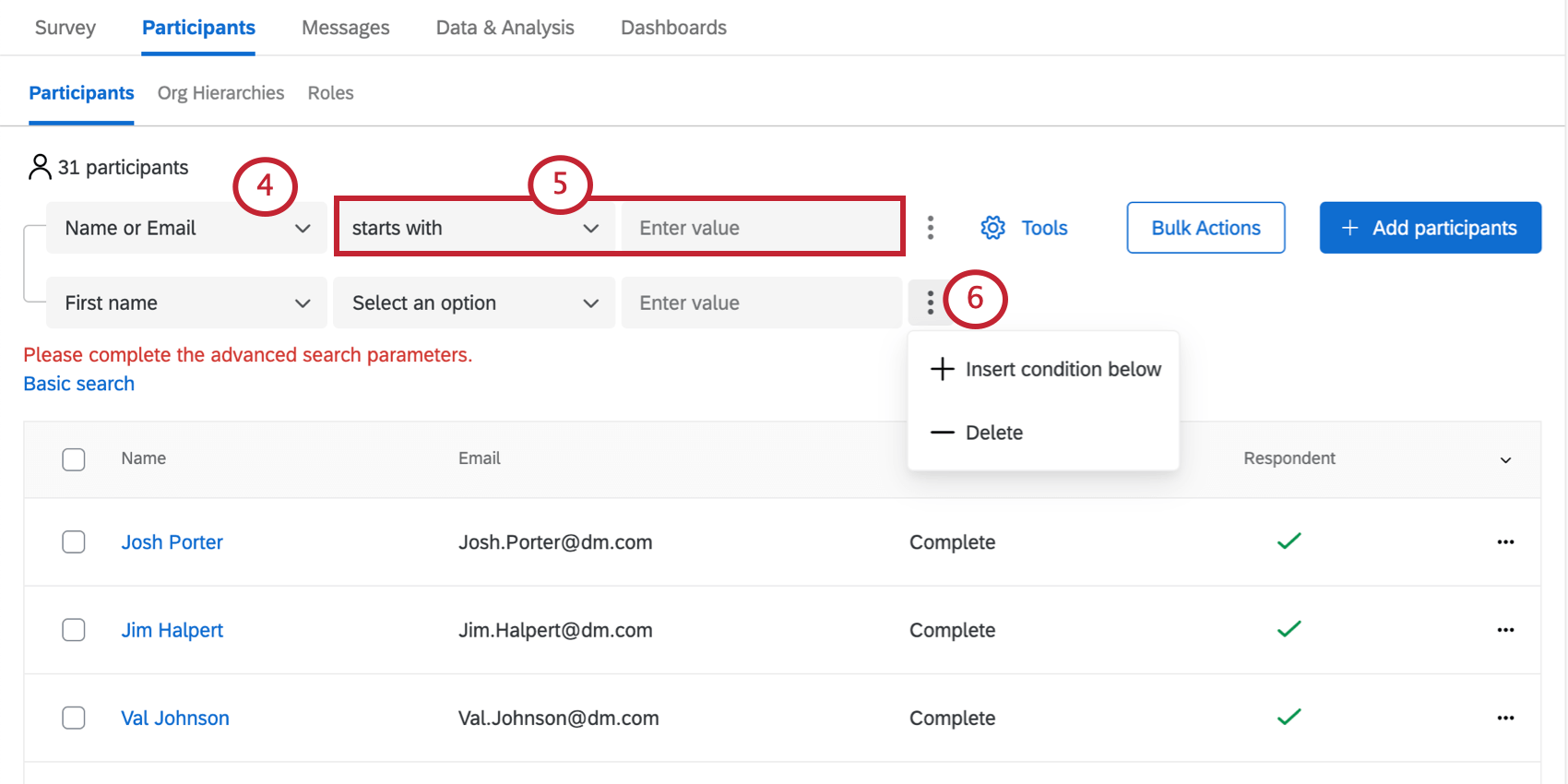Click the plus icon beside Insert condition below
The height and width of the screenshot is (784, 1568).
pyautogui.click(x=942, y=369)
